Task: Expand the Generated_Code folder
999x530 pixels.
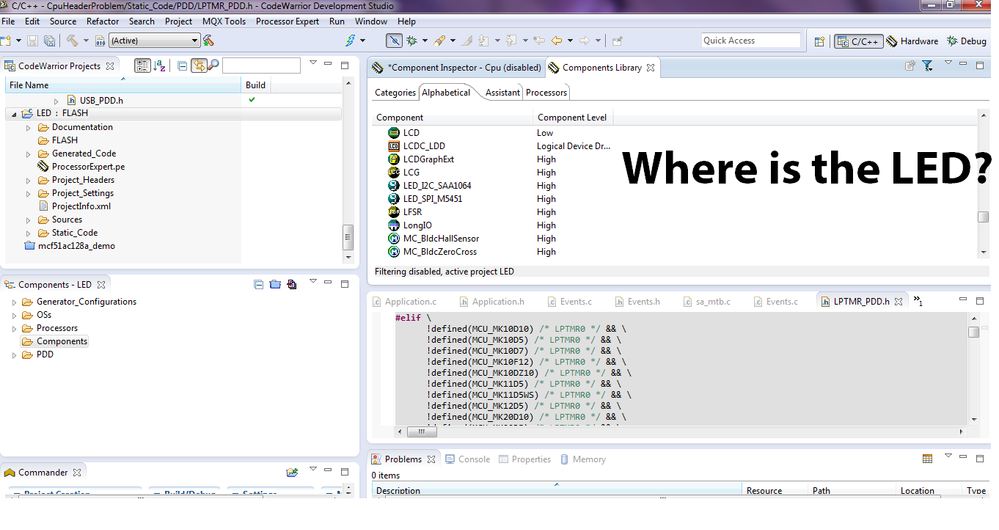Action: (x=30, y=154)
